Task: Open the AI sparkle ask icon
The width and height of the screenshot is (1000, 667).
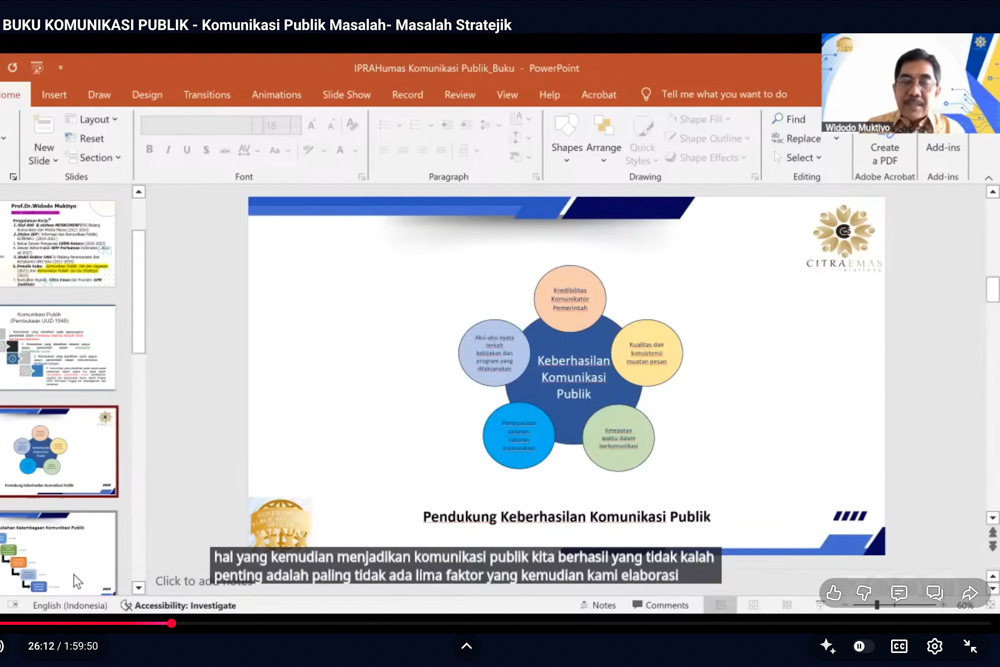Action: click(x=827, y=646)
